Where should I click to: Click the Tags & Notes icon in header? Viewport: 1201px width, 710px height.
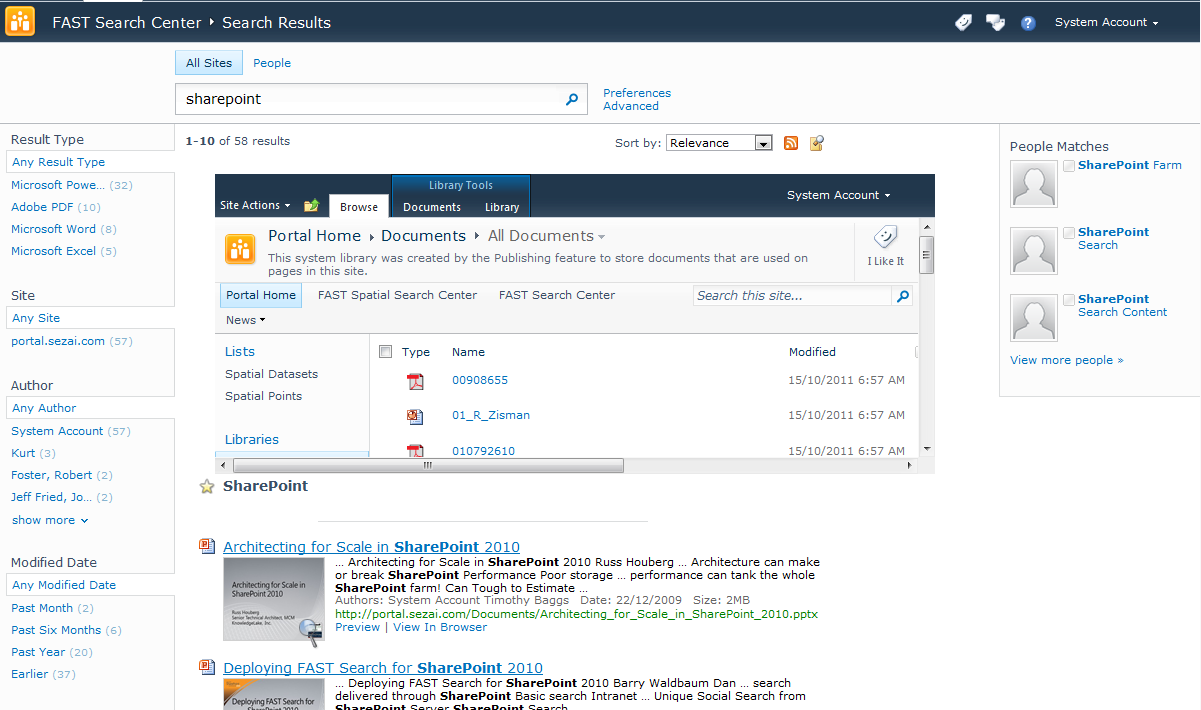coord(995,22)
